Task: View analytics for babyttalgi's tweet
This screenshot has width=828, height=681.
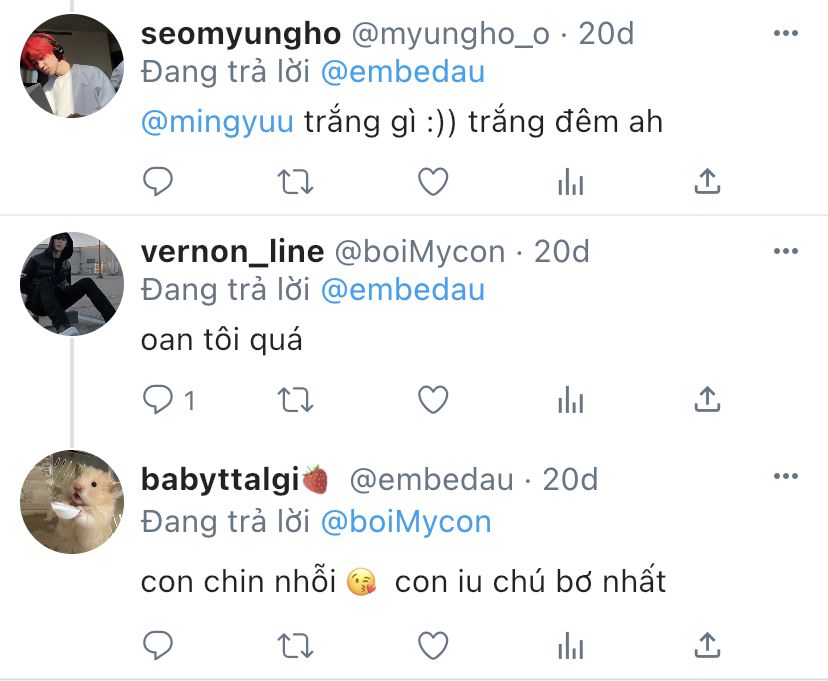Action: tap(570, 646)
